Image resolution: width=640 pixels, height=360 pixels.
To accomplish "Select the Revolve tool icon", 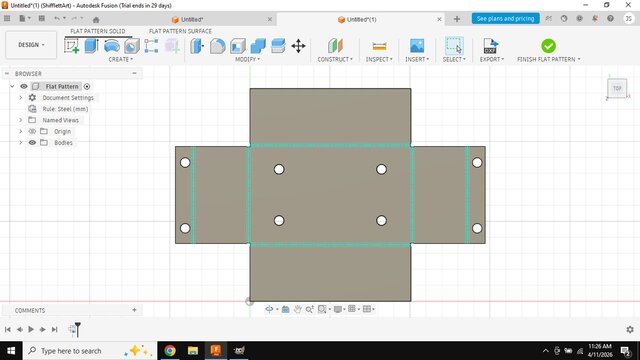I will coord(111,46).
